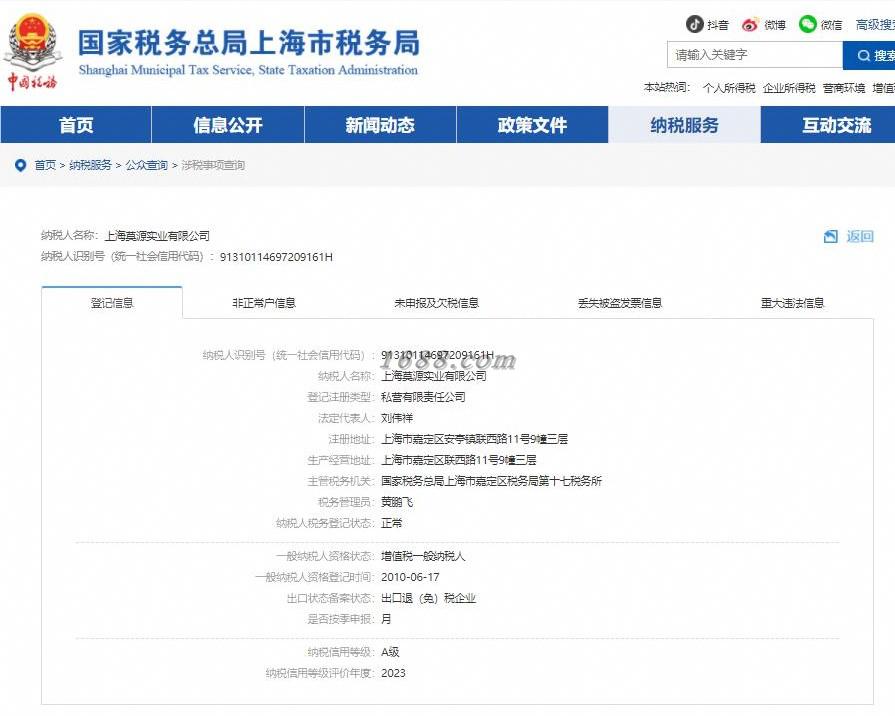Click the English subtitle Shanghai Municipal Tax Service
Viewport: 895px width, 716px height.
coord(248,70)
